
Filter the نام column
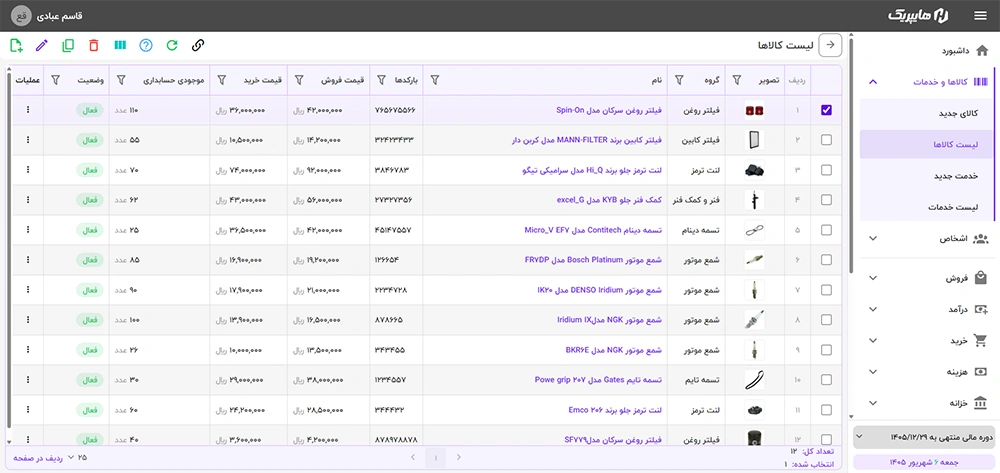(x=435, y=80)
